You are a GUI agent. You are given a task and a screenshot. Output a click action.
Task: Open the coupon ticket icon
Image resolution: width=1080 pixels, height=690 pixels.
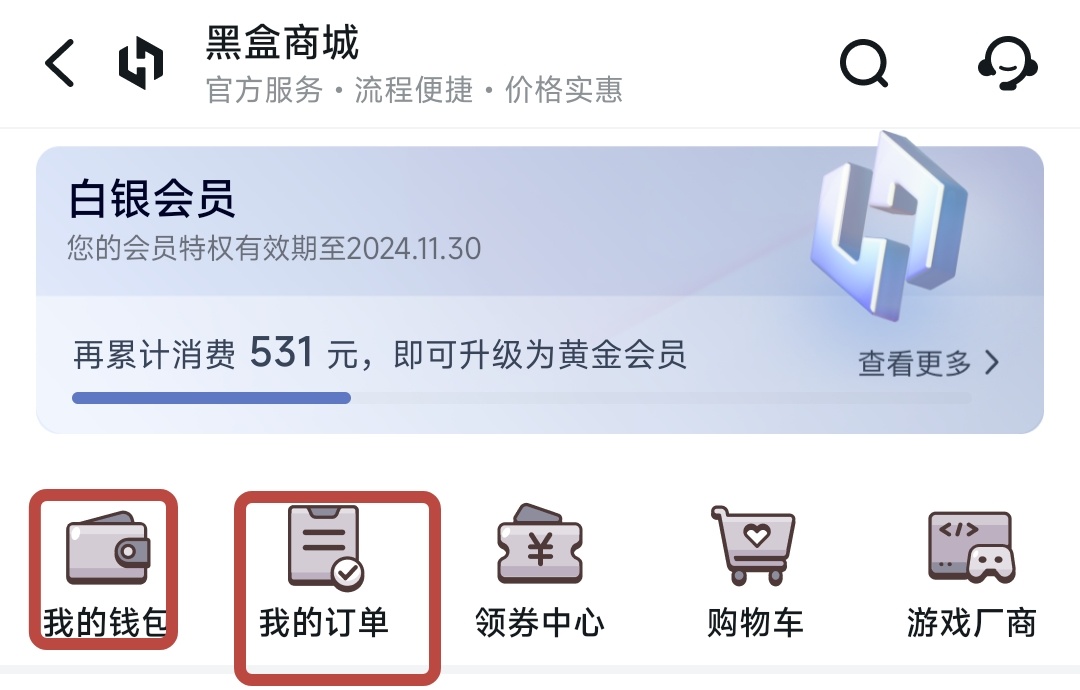tap(540, 544)
